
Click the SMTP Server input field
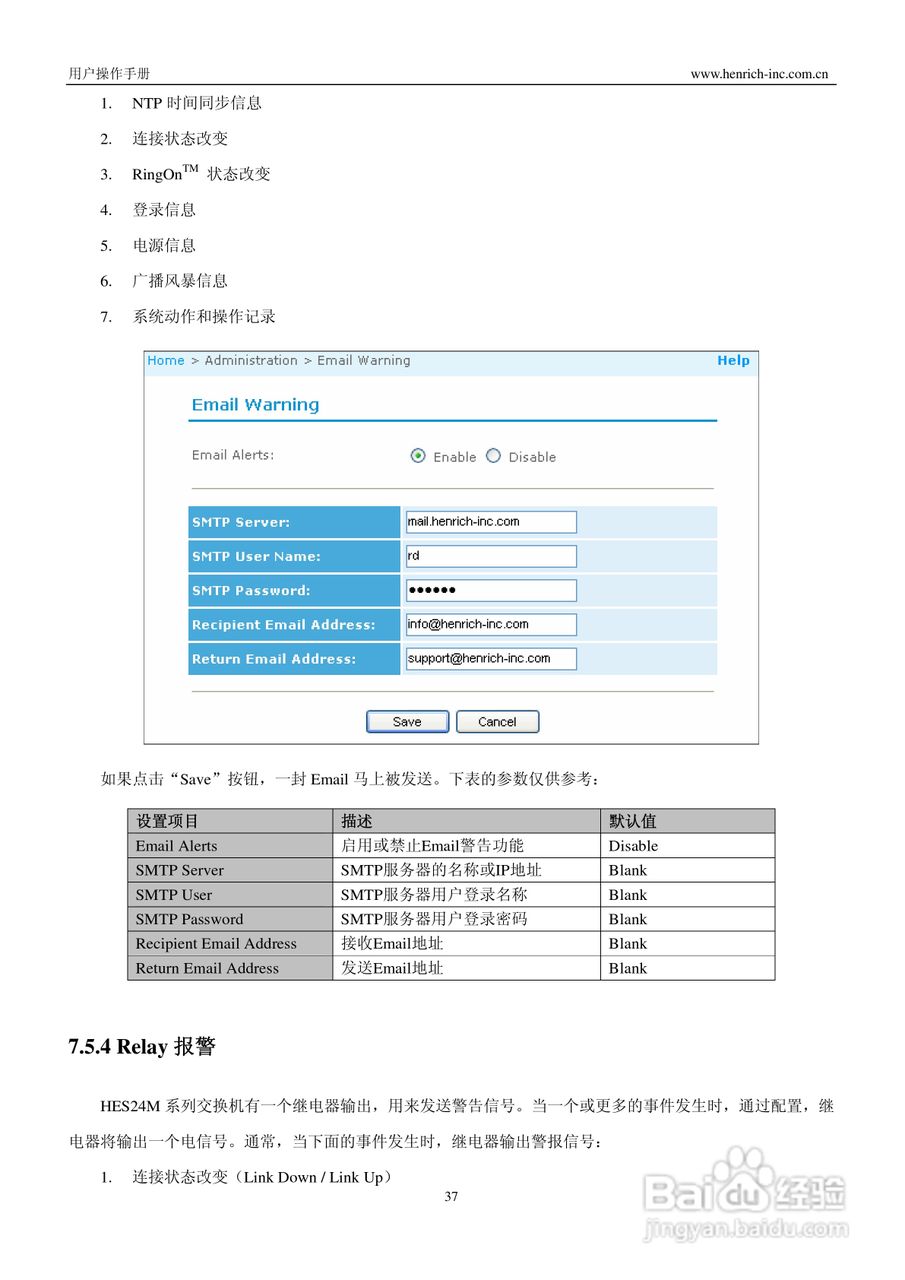[x=490, y=521]
